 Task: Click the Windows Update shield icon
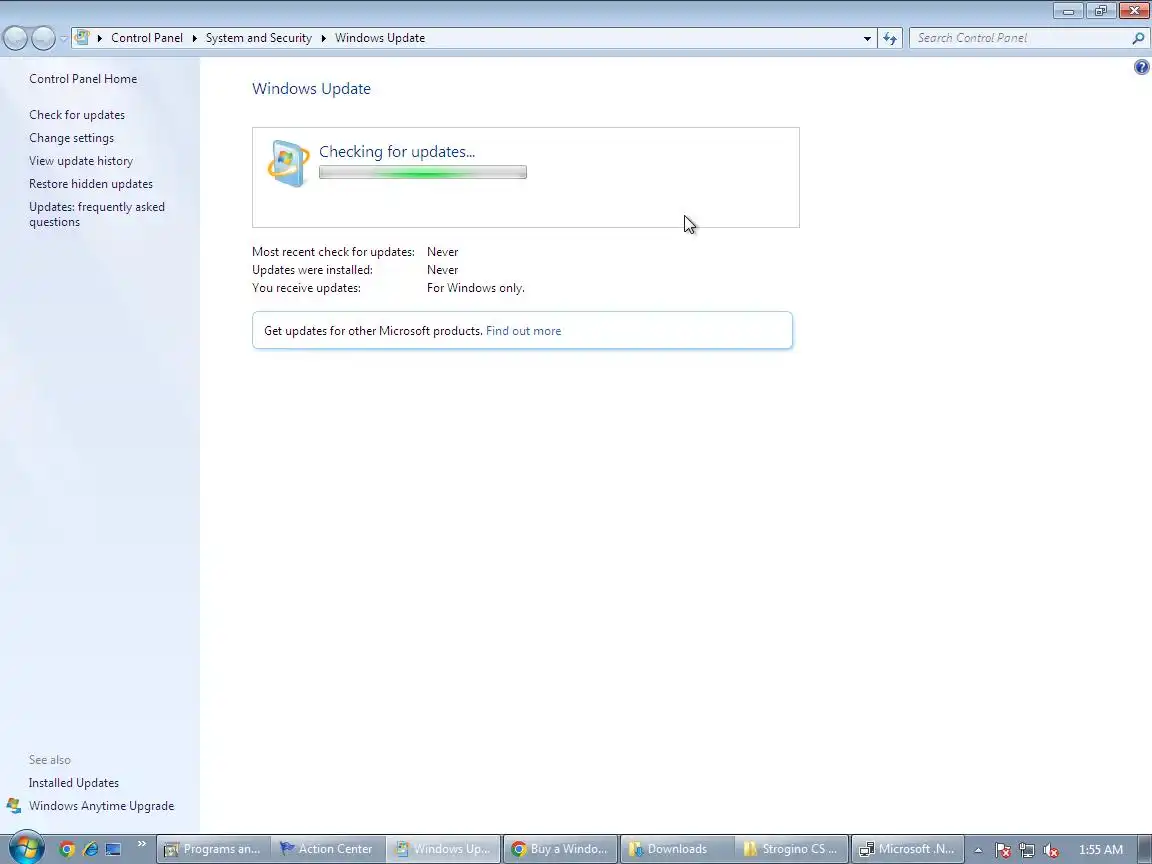(x=288, y=163)
